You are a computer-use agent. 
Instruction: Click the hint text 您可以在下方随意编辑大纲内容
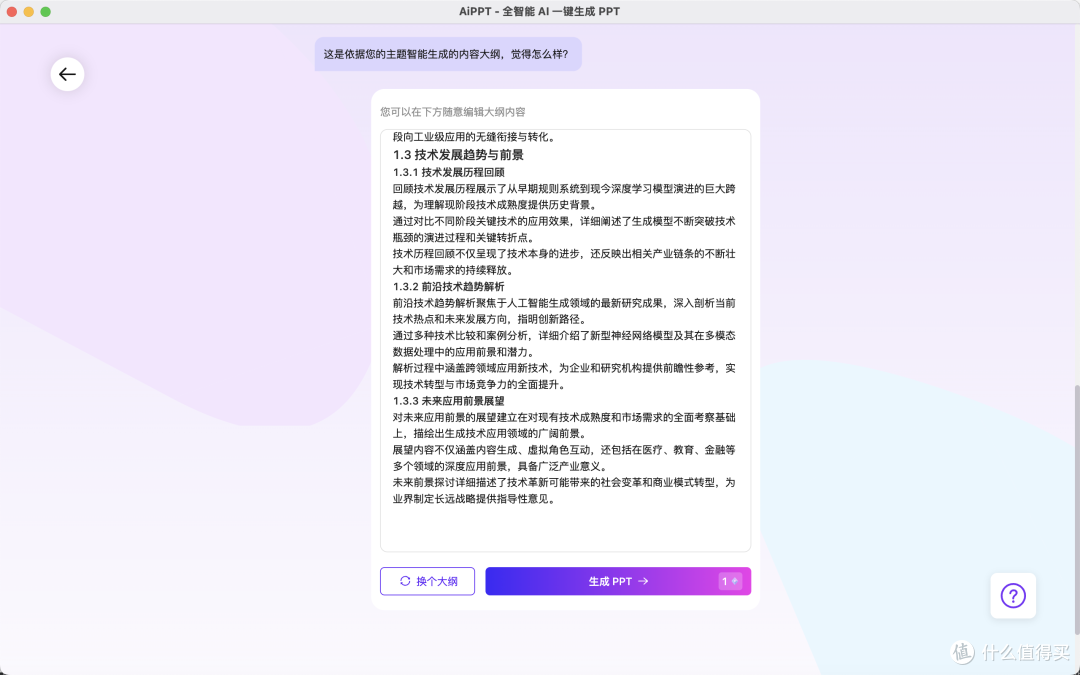453,112
